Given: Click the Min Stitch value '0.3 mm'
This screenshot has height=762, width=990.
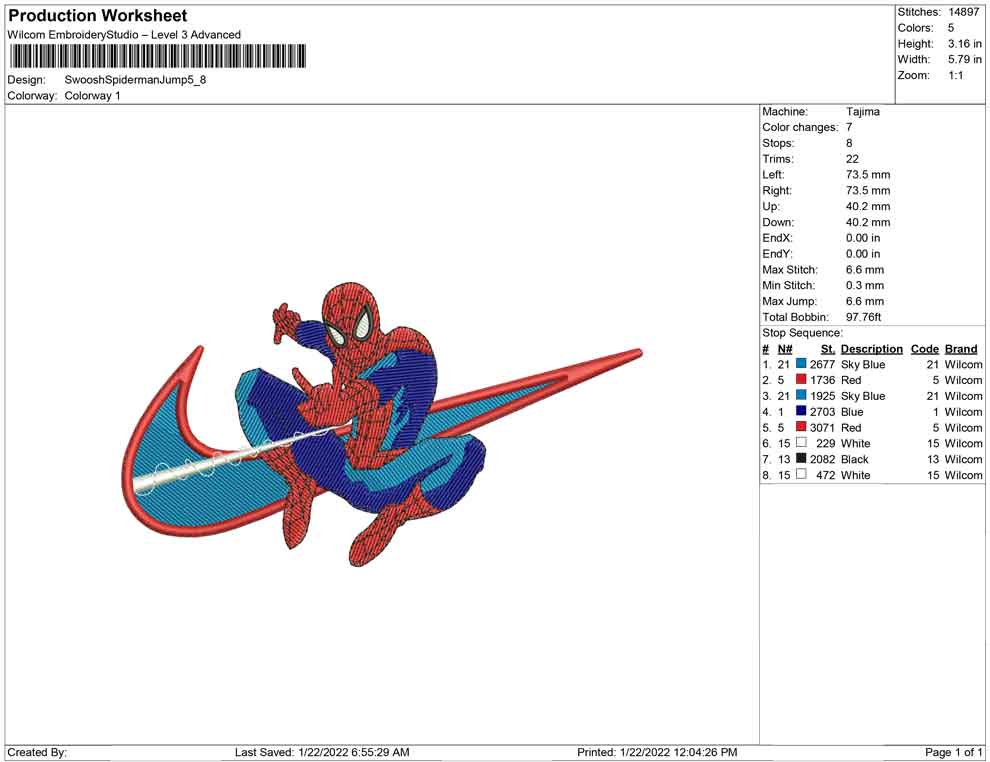Looking at the screenshot, I should tap(865, 285).
